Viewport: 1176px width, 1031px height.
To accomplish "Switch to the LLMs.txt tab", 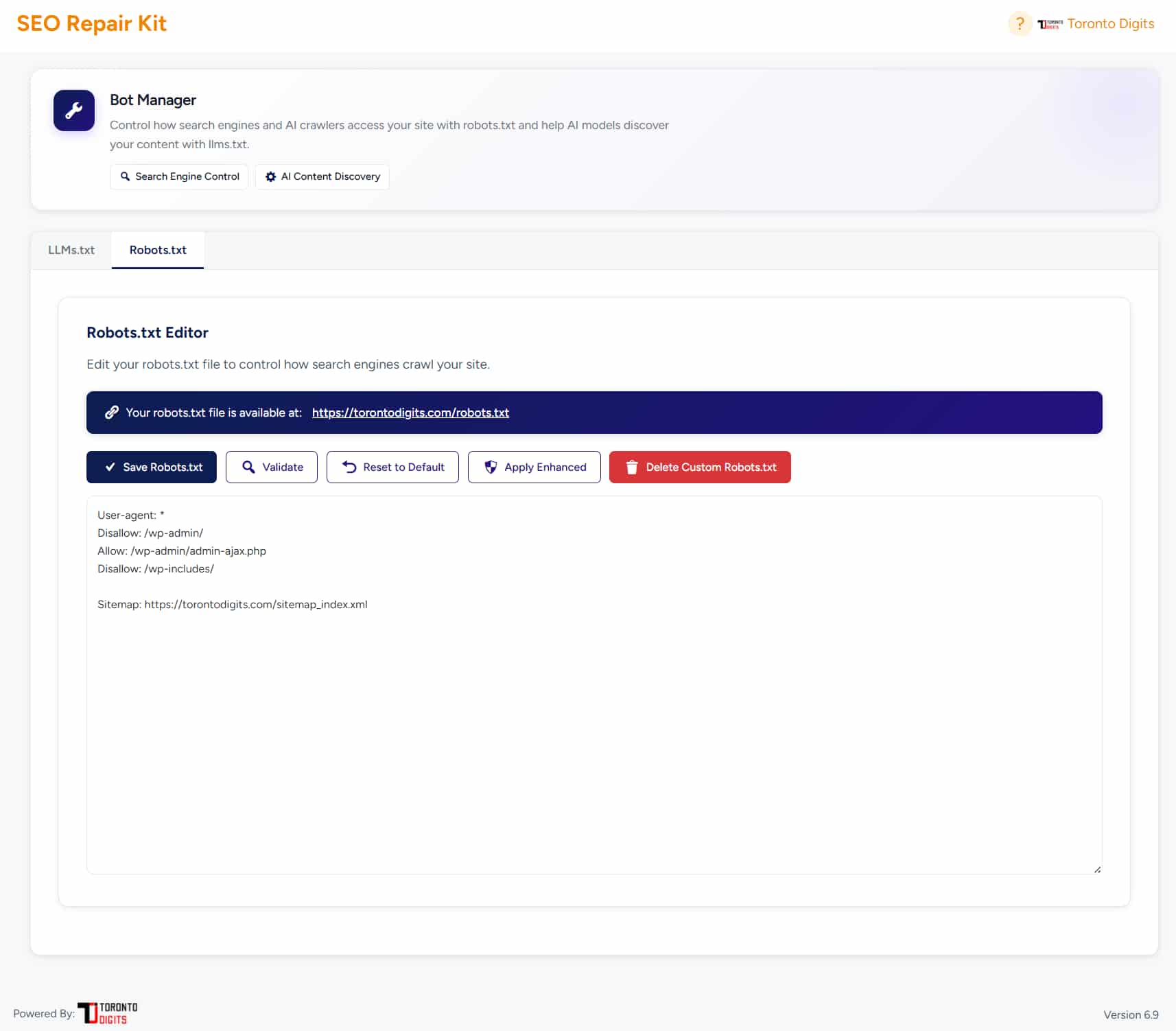I will pos(71,250).
